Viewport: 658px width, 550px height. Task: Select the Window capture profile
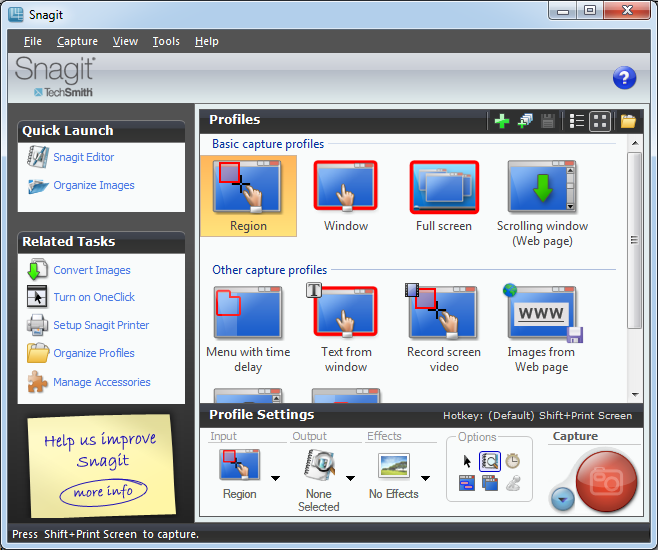[x=346, y=196]
